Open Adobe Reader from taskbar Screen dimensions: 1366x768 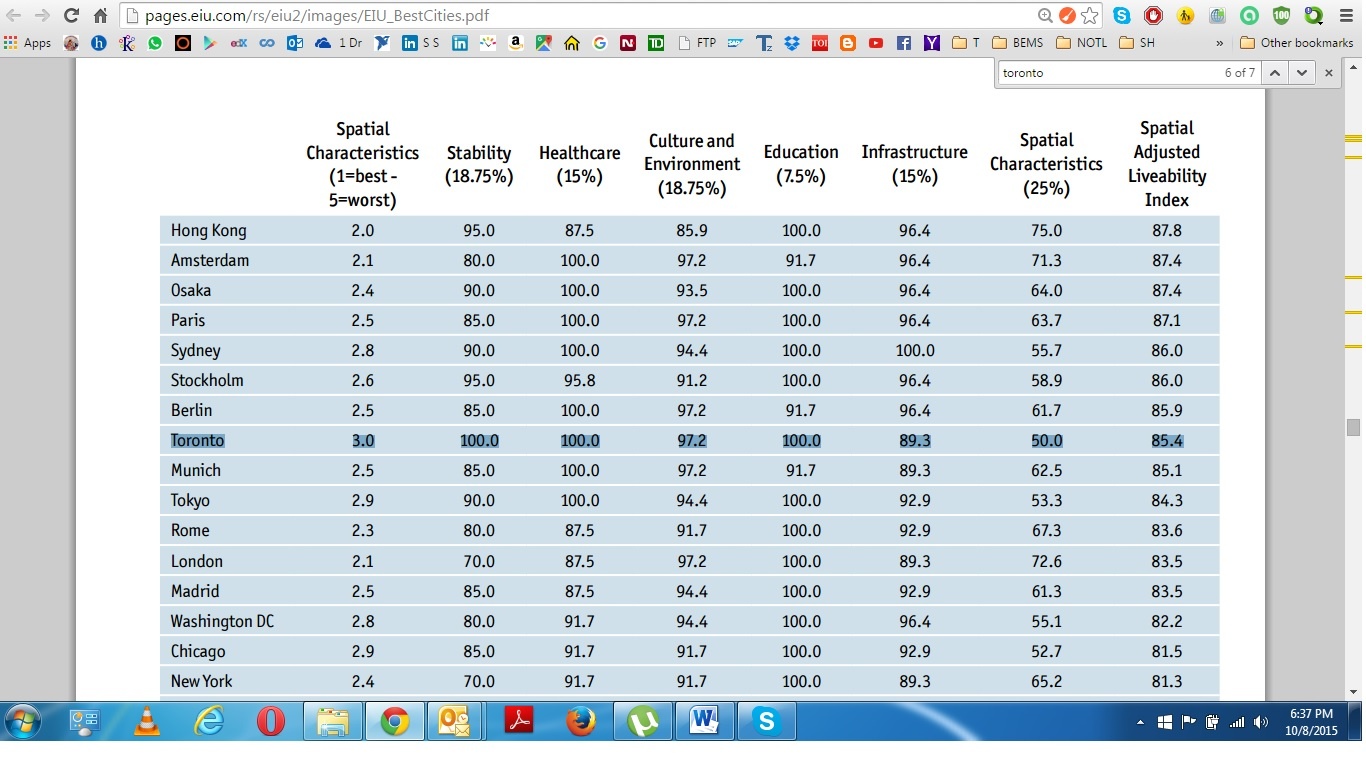[518, 721]
